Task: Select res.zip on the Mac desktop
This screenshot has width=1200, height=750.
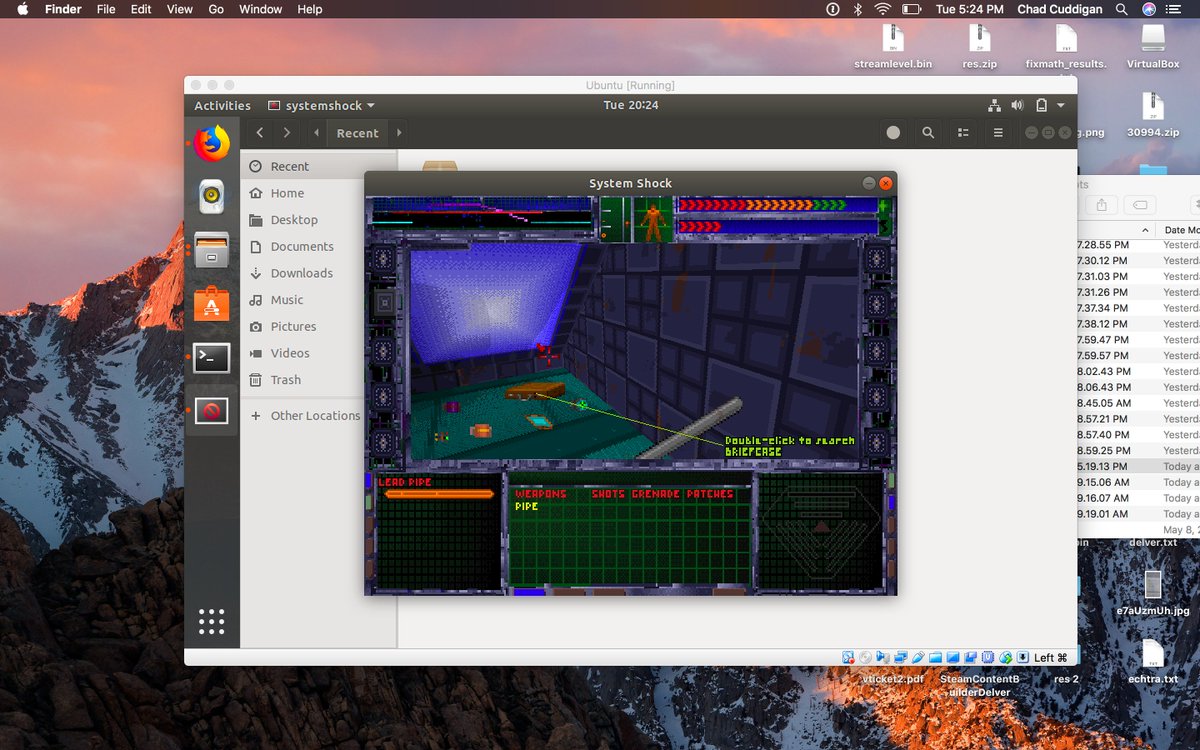Action: (x=979, y=47)
